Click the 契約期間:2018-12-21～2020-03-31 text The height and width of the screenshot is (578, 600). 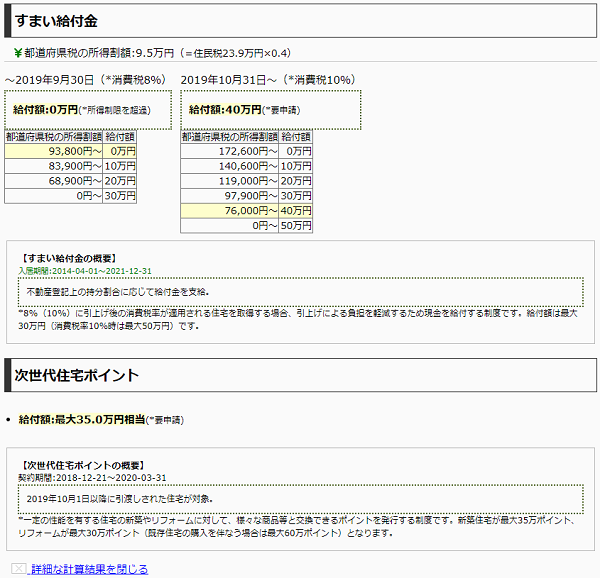pos(92,478)
